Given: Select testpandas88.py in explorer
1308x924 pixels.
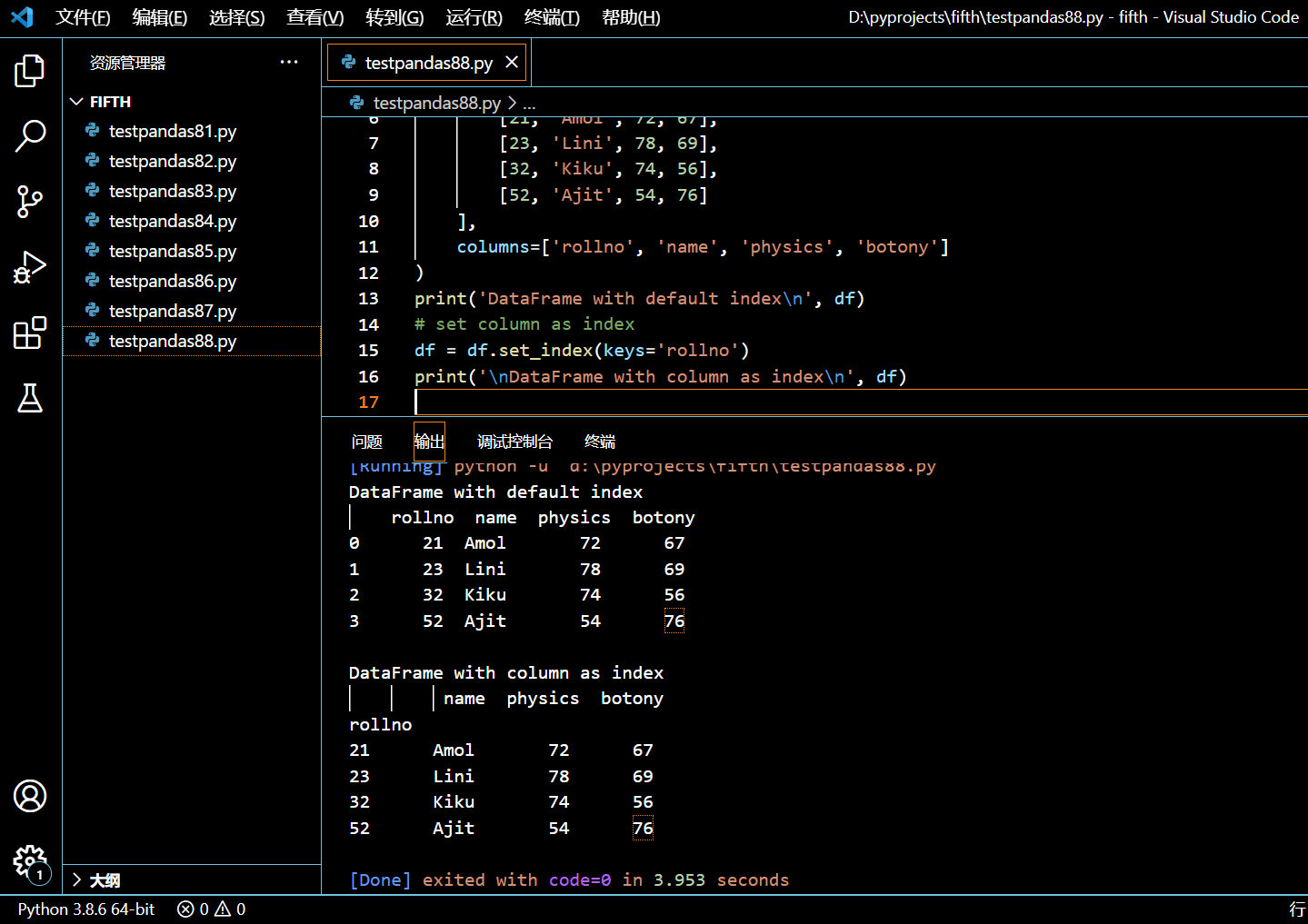Looking at the screenshot, I should click(x=191, y=341).
